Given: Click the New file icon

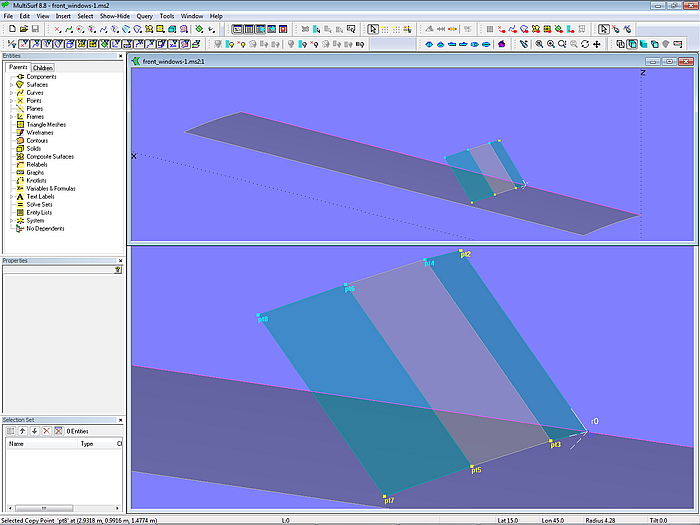Looking at the screenshot, I should 10,30.
